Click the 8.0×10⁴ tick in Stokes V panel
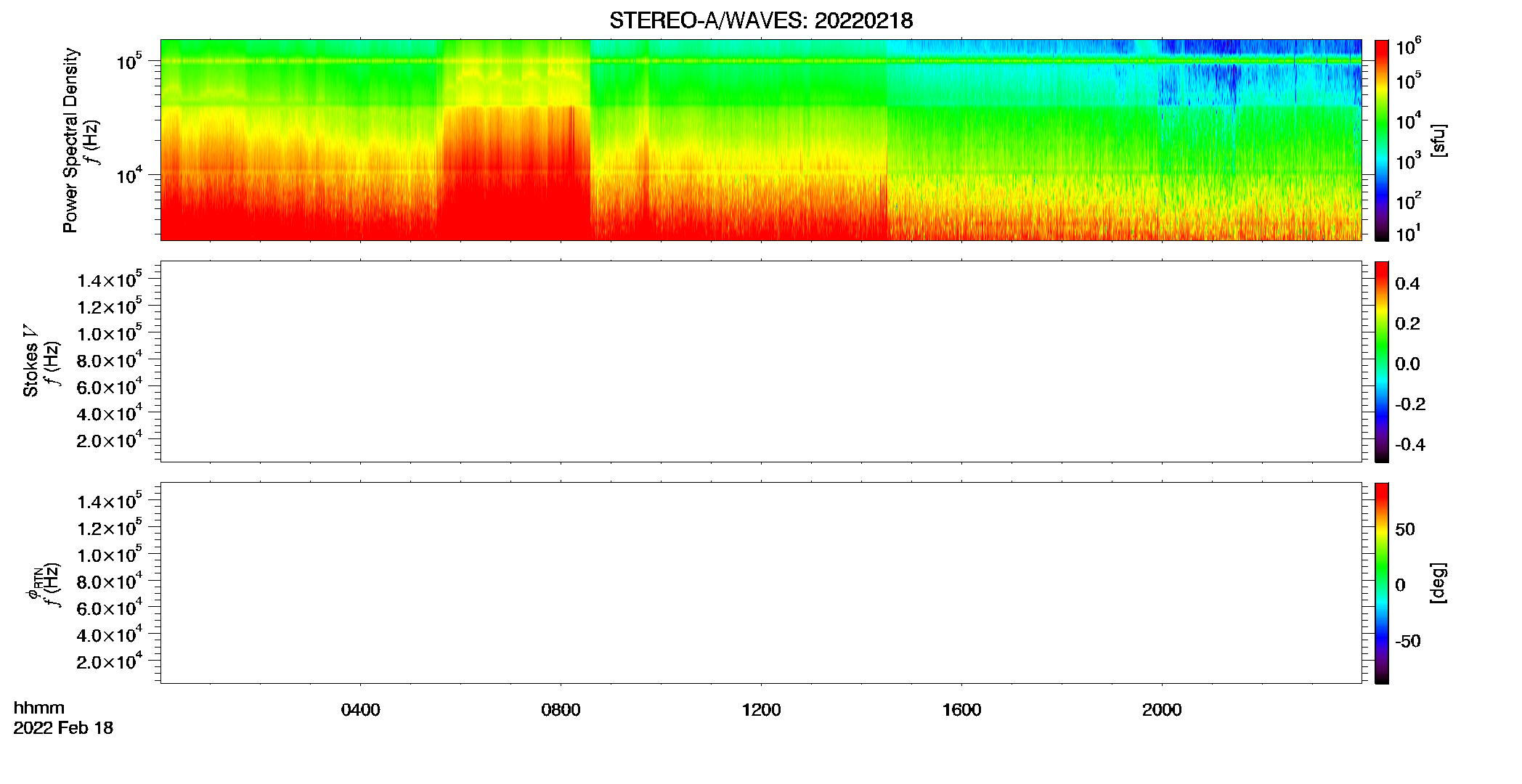The width and height of the screenshot is (1522, 784). (x=110, y=360)
